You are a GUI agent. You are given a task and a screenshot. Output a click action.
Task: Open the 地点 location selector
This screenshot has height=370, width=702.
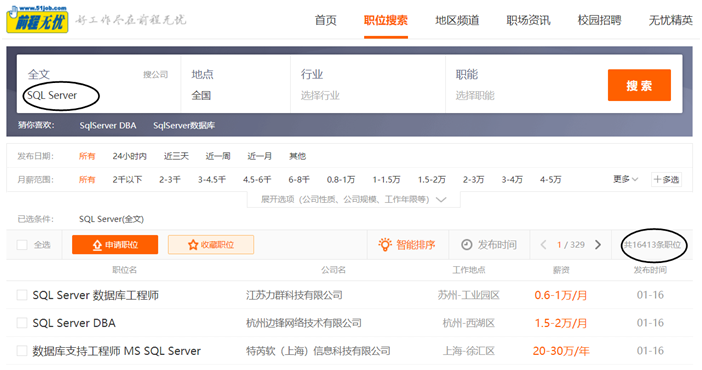235,84
